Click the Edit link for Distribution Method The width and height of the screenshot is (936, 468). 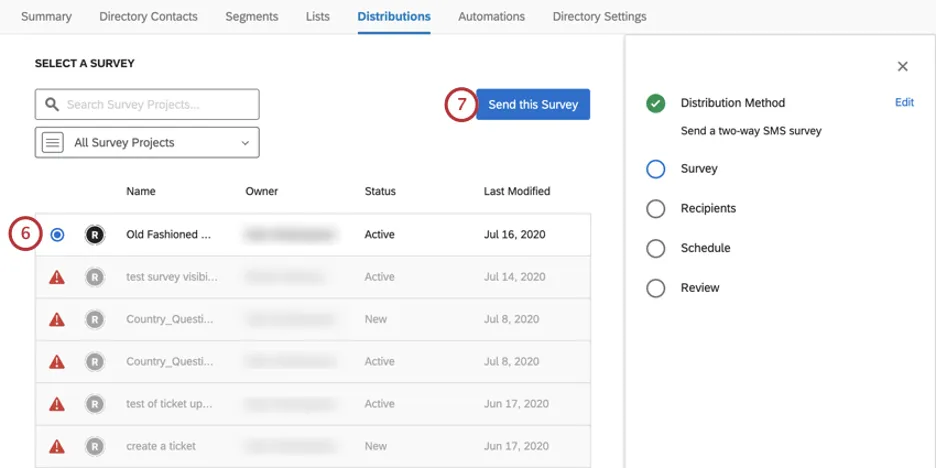pyautogui.click(x=904, y=102)
